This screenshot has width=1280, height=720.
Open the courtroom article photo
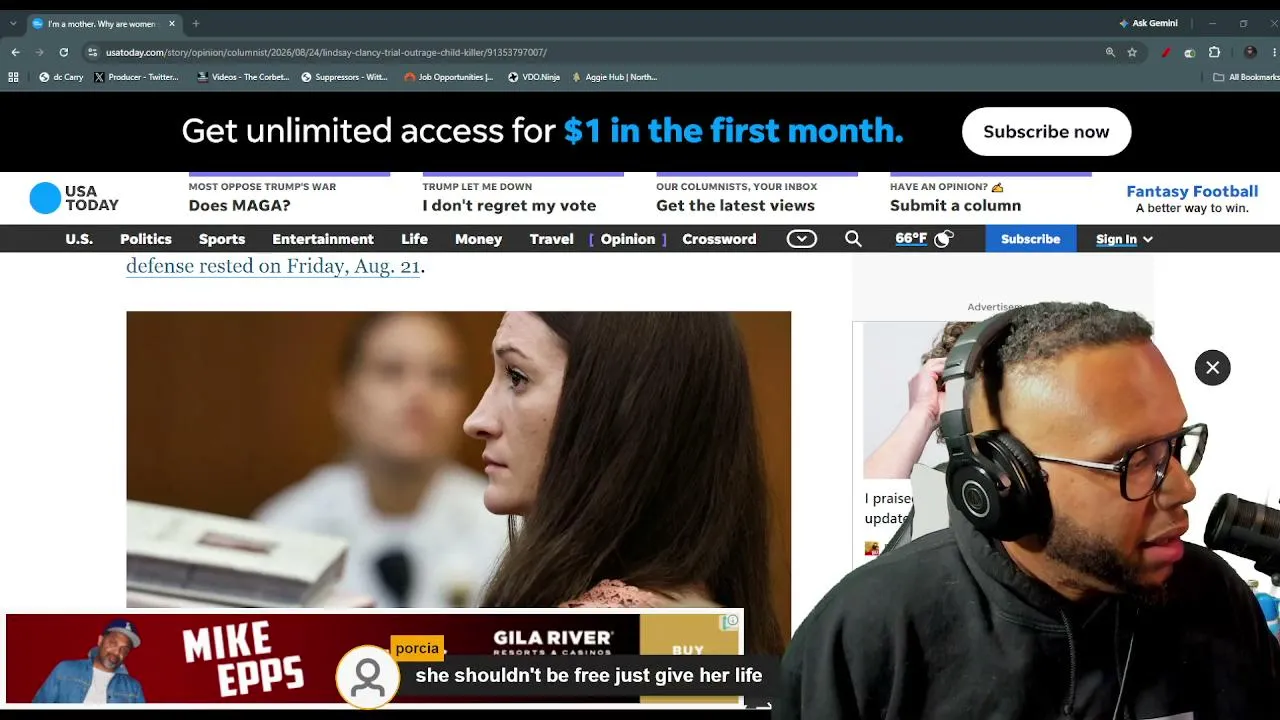[458, 459]
